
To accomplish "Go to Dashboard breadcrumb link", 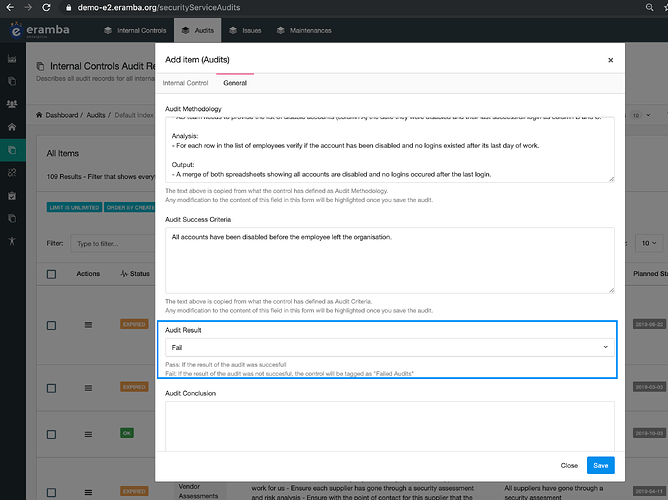I will [62, 115].
